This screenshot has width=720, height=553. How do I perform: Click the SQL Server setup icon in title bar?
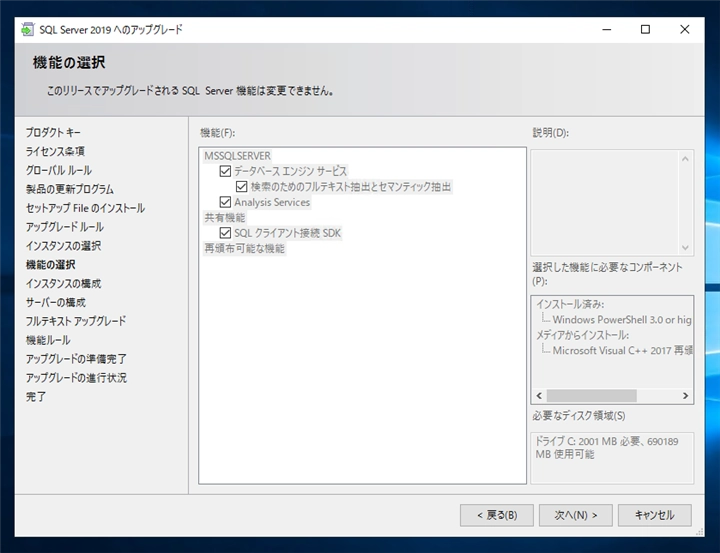[x=28, y=29]
